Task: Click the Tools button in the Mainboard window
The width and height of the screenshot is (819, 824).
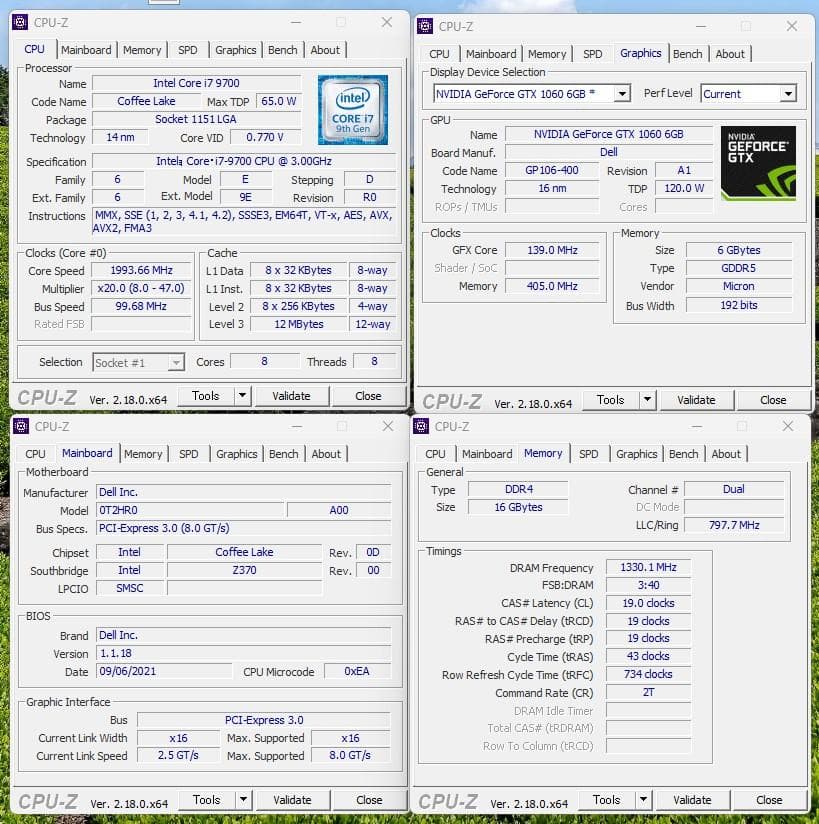Action: [207, 800]
